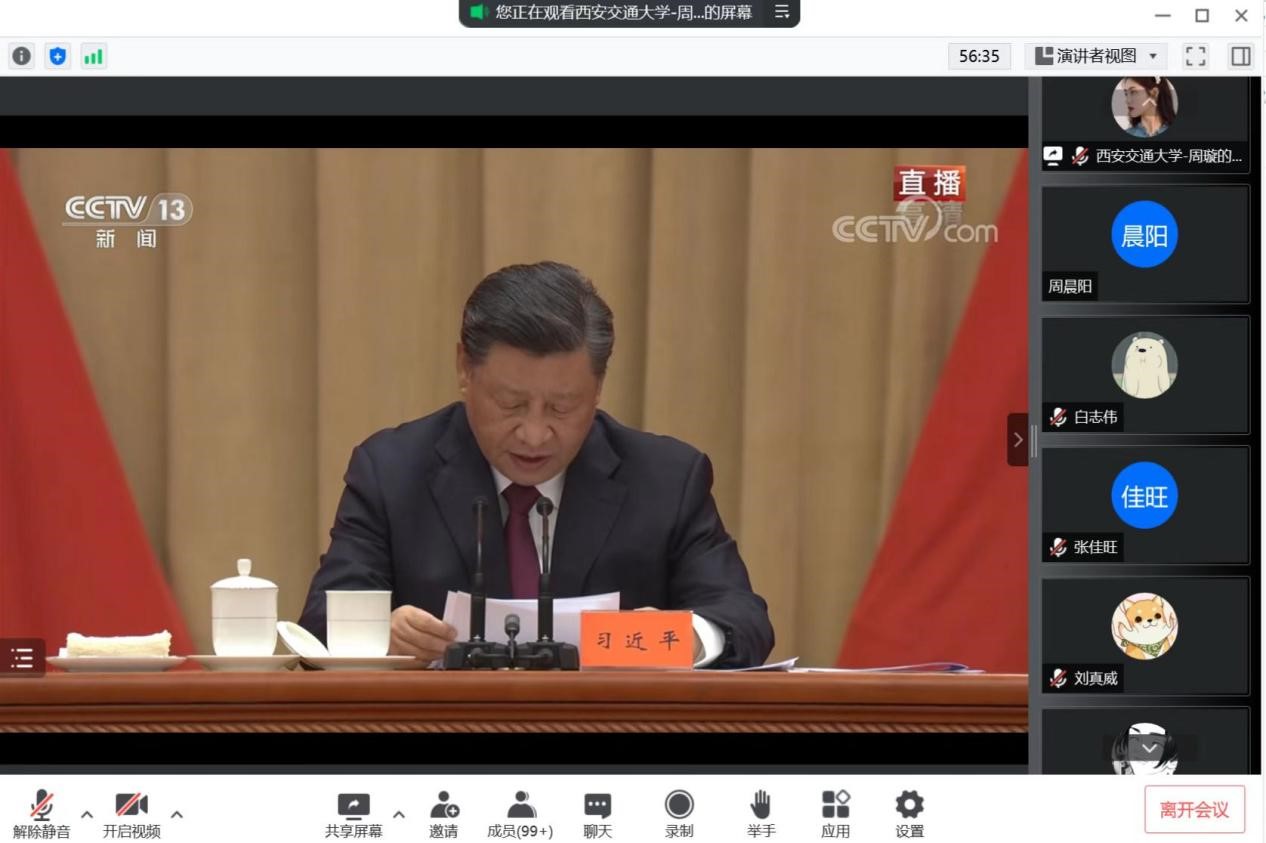Viewport: 1266px width, 843px height.
Task: Check the green network signal icon
Action: coord(93,56)
